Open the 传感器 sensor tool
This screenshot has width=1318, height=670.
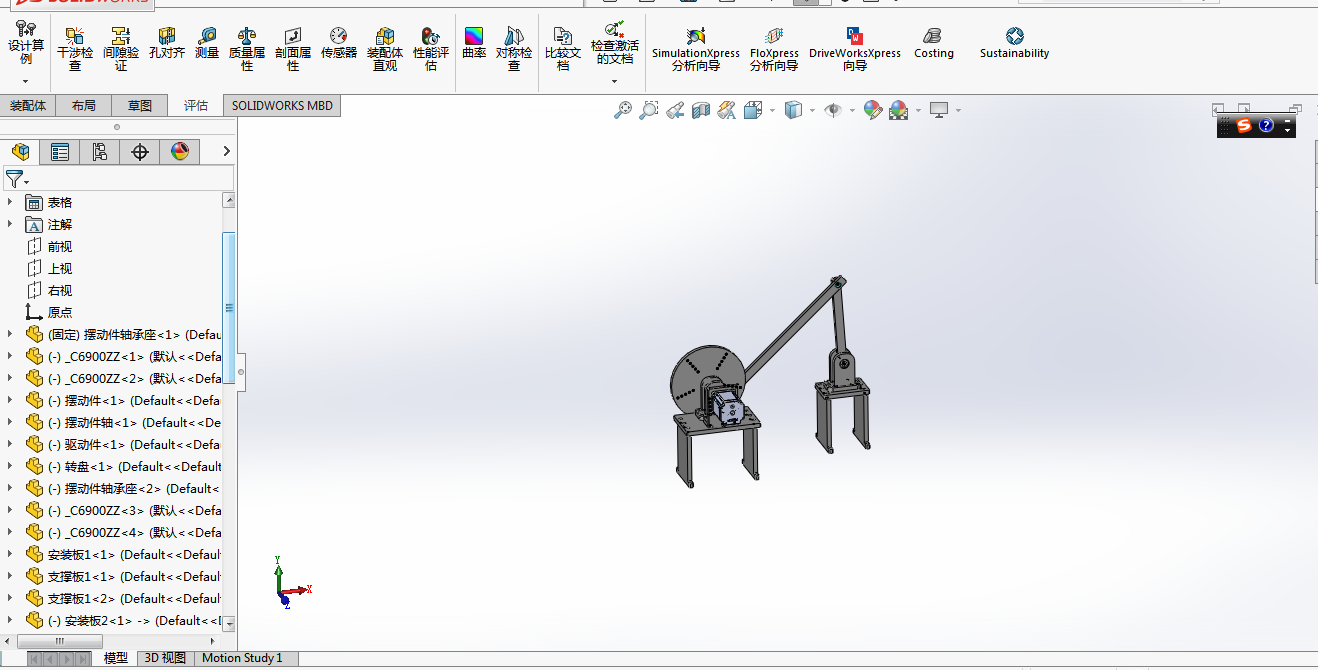click(339, 44)
